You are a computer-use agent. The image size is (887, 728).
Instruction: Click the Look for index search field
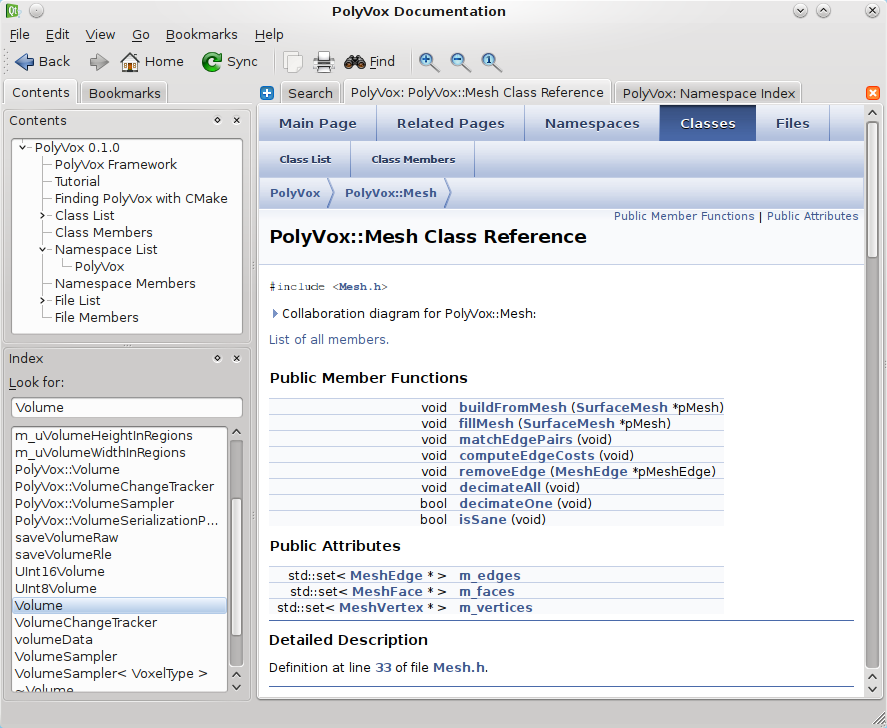pos(126,407)
